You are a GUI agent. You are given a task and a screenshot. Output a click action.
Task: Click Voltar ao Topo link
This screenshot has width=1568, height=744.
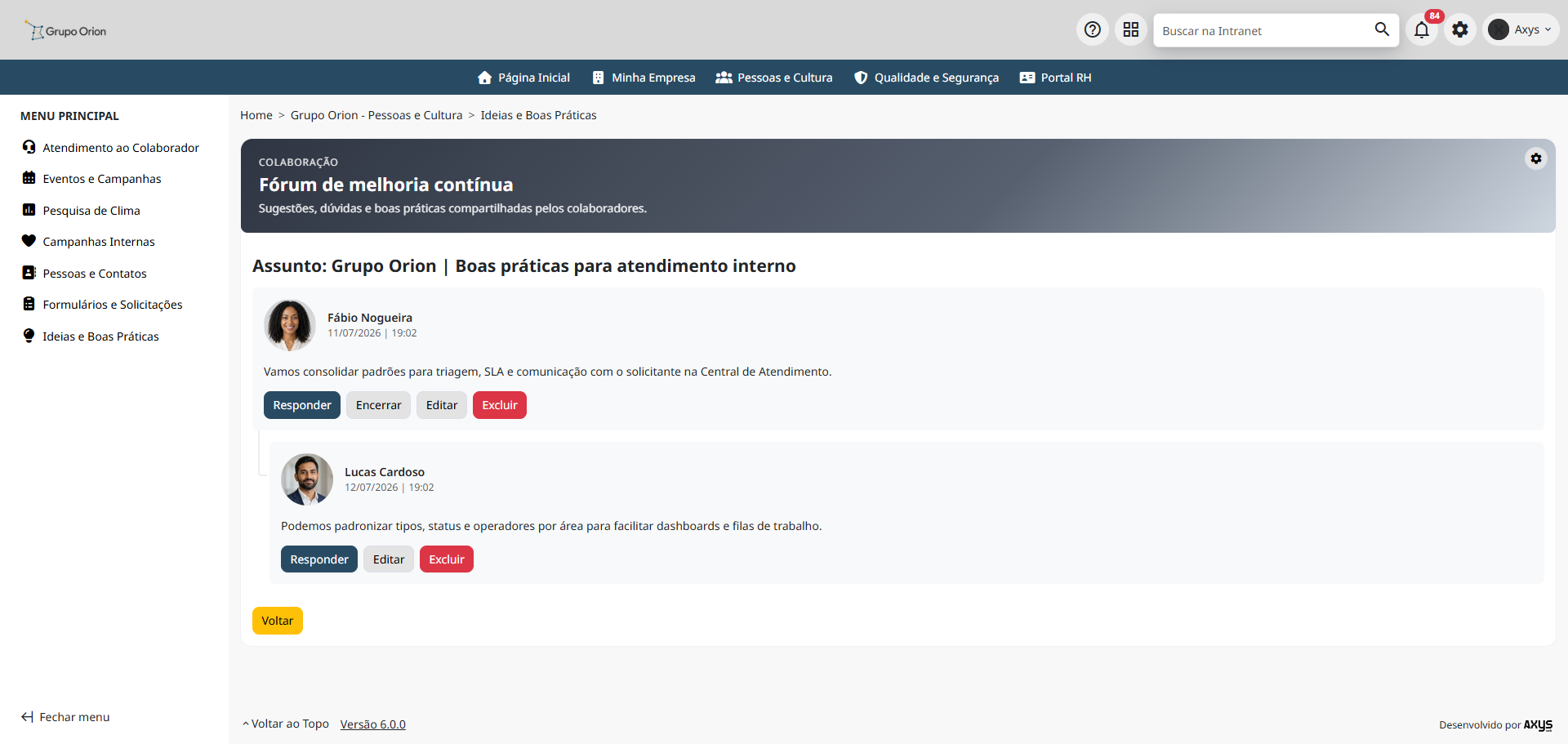click(286, 724)
